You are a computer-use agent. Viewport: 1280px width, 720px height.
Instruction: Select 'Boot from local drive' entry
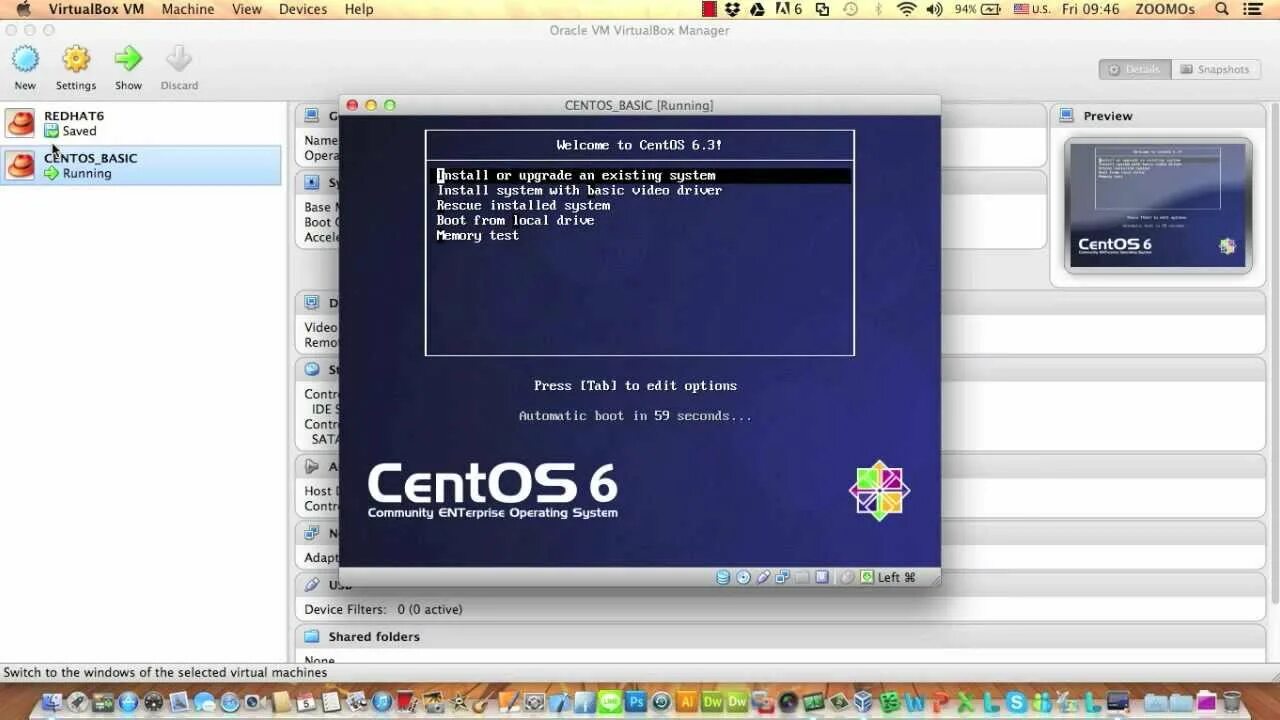(515, 220)
